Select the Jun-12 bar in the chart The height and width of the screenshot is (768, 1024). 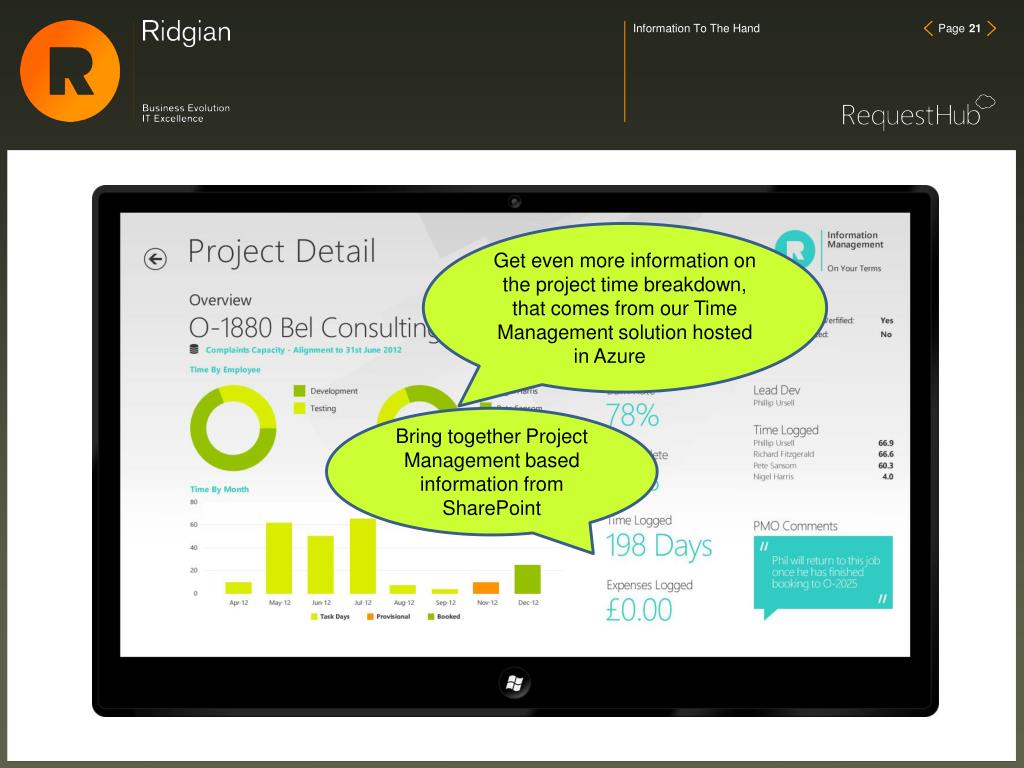coord(321,564)
